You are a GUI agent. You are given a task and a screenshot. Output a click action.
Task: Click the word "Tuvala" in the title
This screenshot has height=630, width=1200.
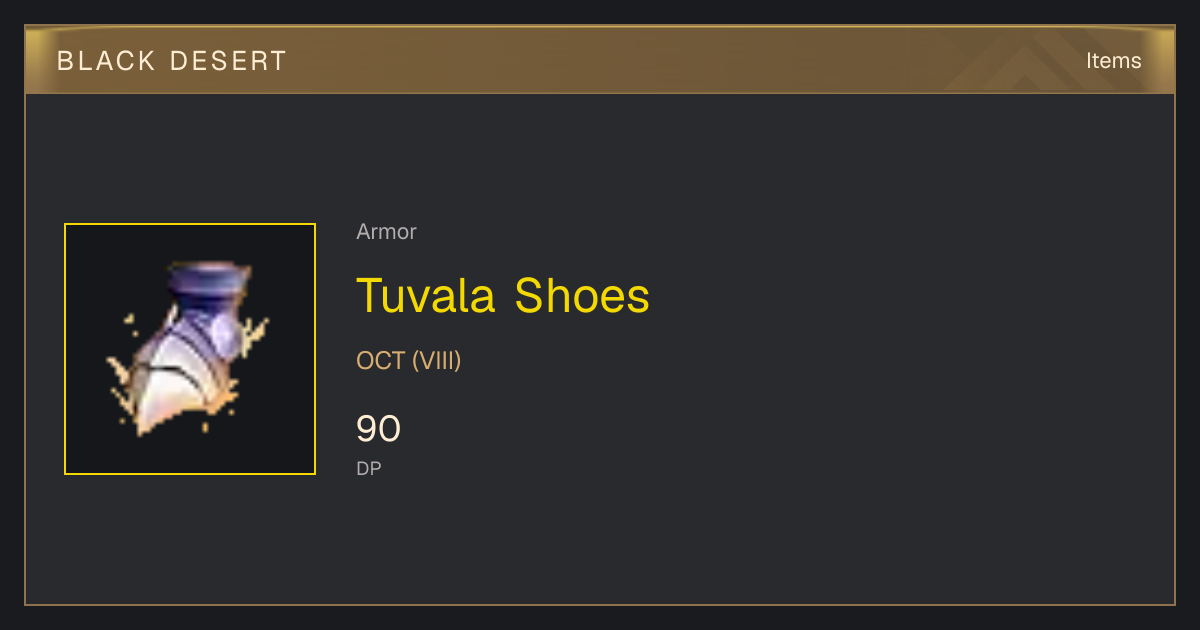(428, 296)
